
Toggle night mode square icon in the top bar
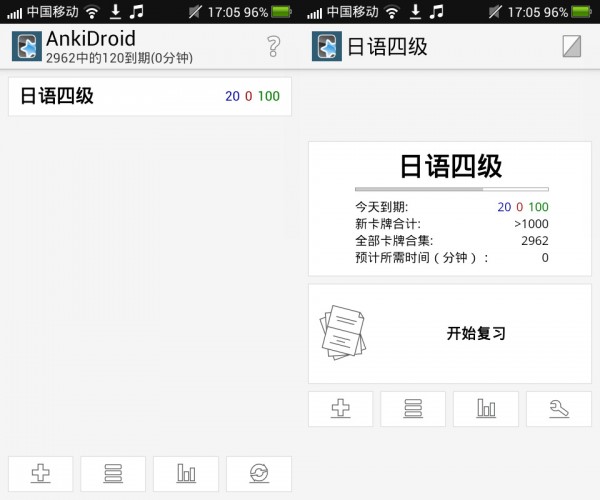coord(572,46)
